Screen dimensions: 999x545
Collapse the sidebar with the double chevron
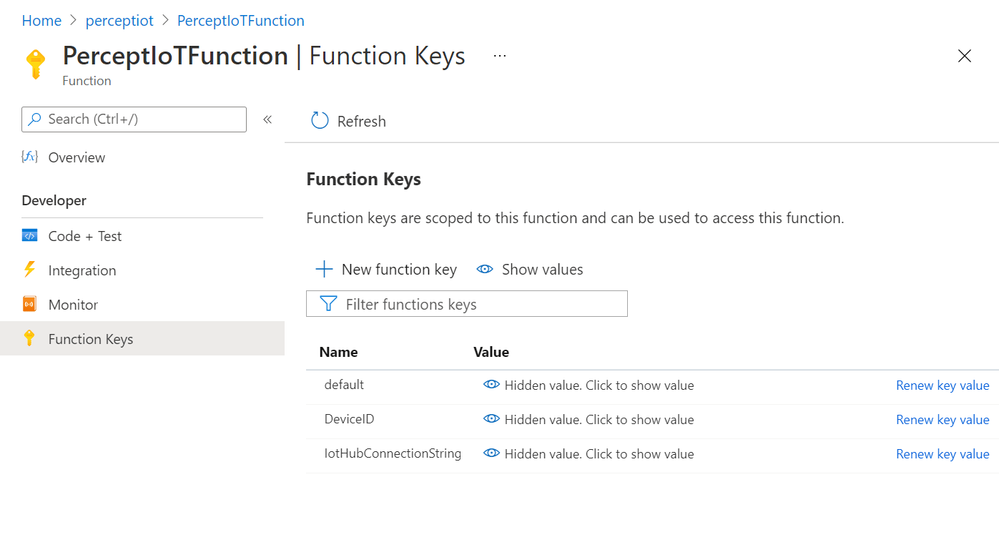(268, 119)
